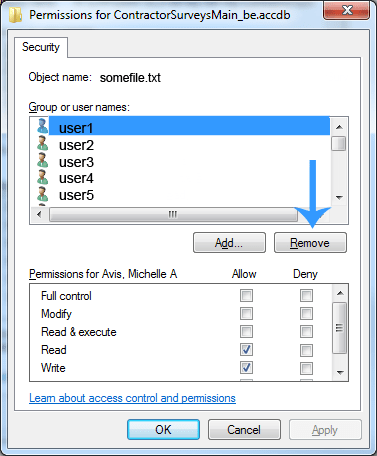Open Learn about access control link
Screen dimensions: 377x456
click(x=132, y=398)
